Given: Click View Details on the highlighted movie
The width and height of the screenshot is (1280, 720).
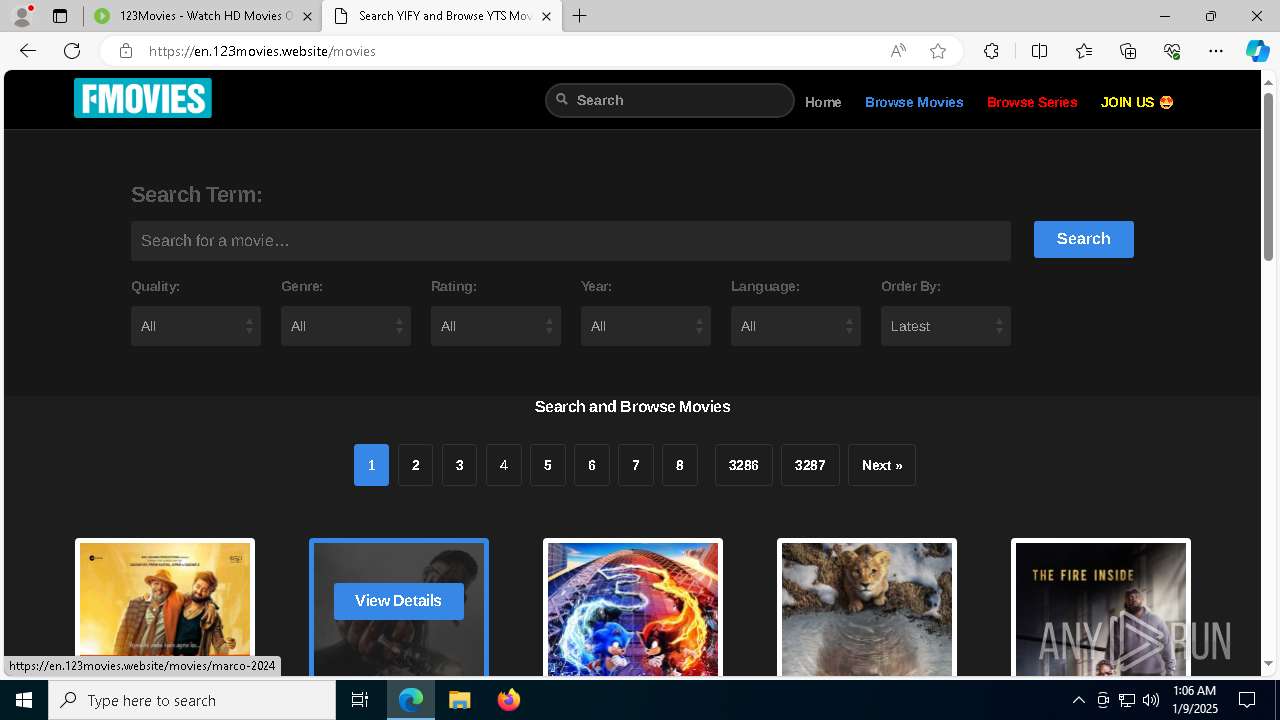Looking at the screenshot, I should (x=398, y=601).
